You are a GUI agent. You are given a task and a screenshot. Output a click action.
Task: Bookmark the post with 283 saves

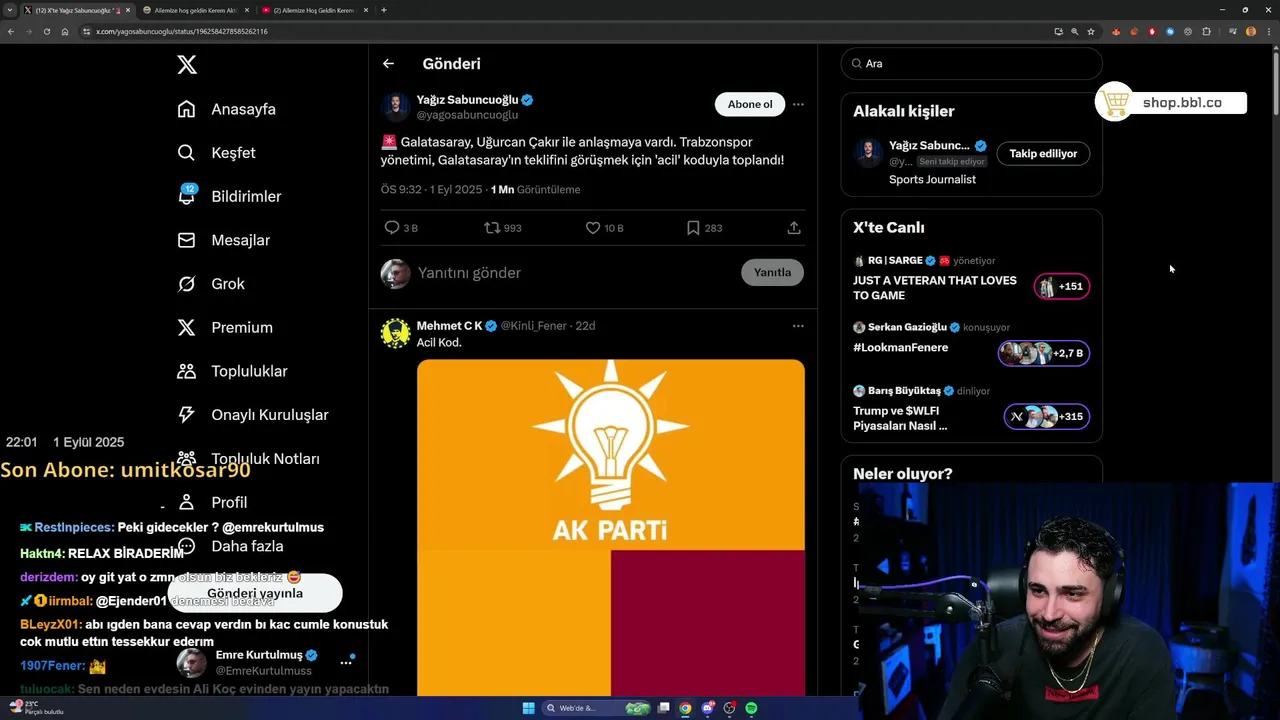click(x=704, y=228)
